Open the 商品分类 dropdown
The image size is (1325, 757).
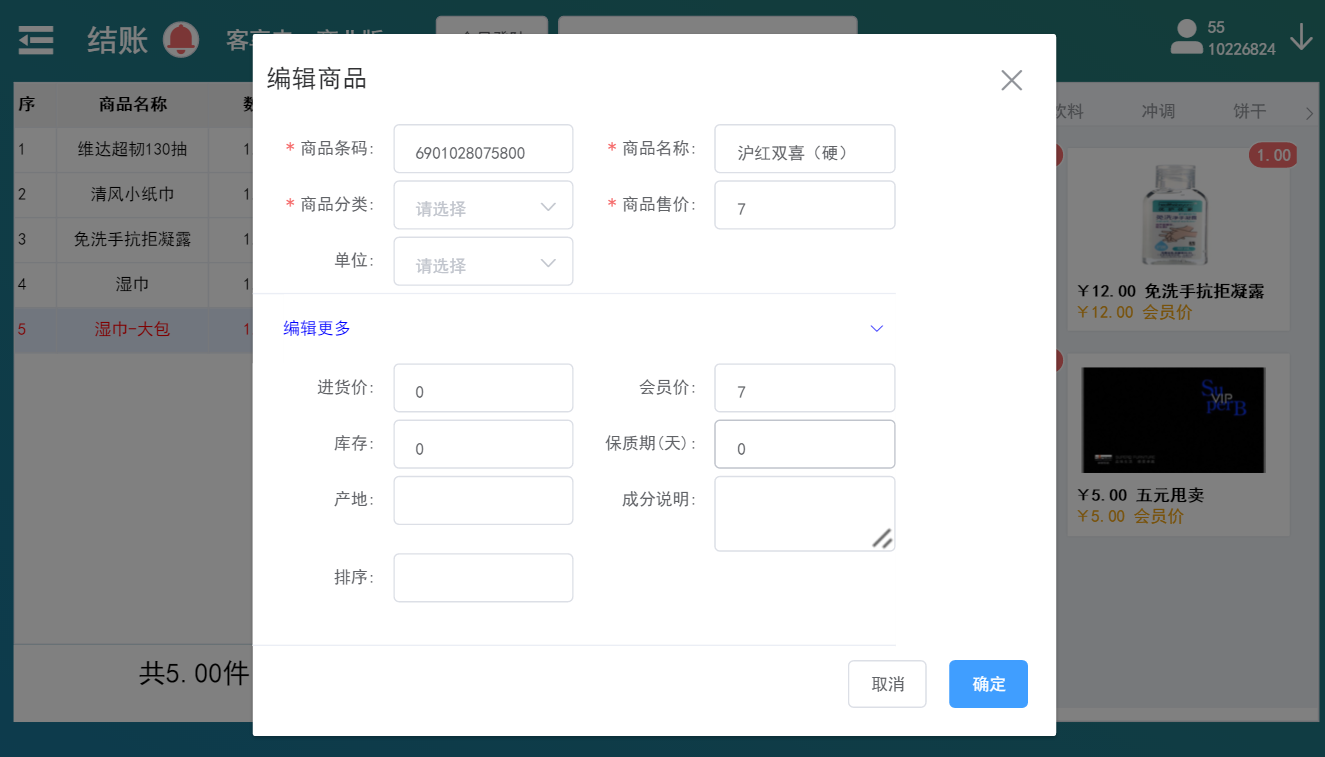click(483, 206)
